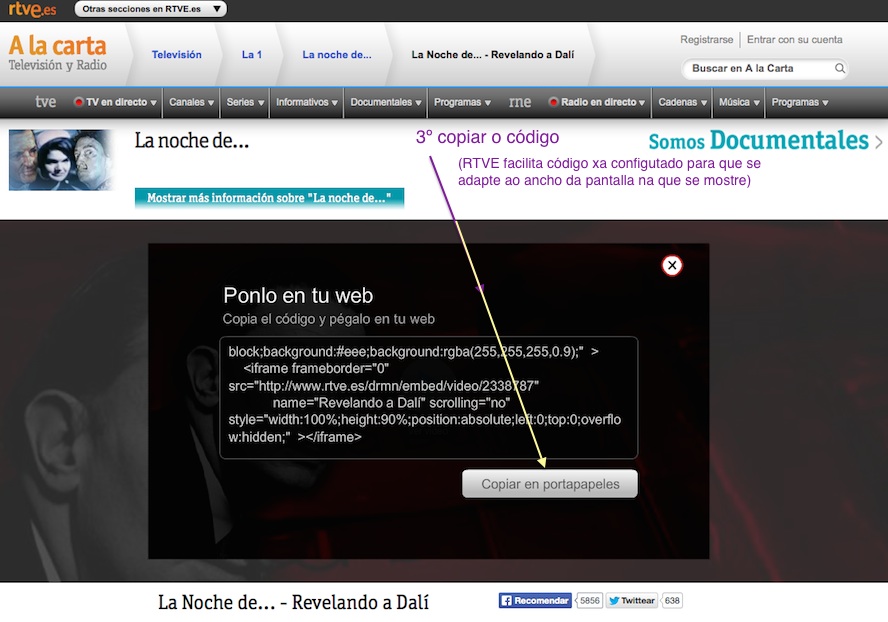Click the rtve.es logo

[30, 8]
